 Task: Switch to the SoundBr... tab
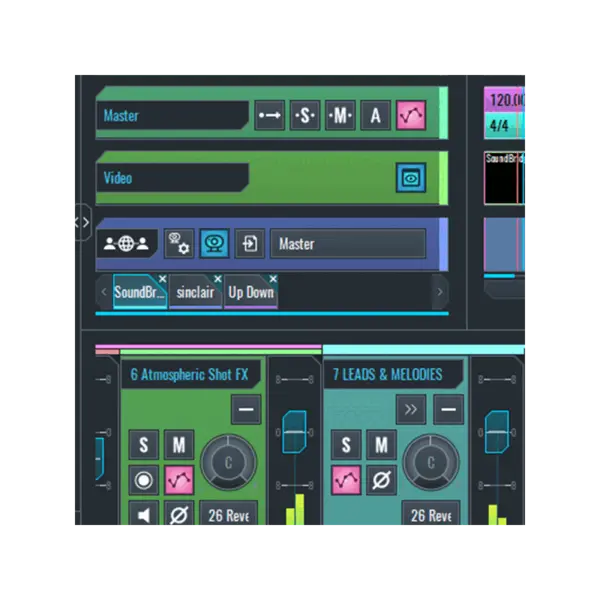click(139, 292)
